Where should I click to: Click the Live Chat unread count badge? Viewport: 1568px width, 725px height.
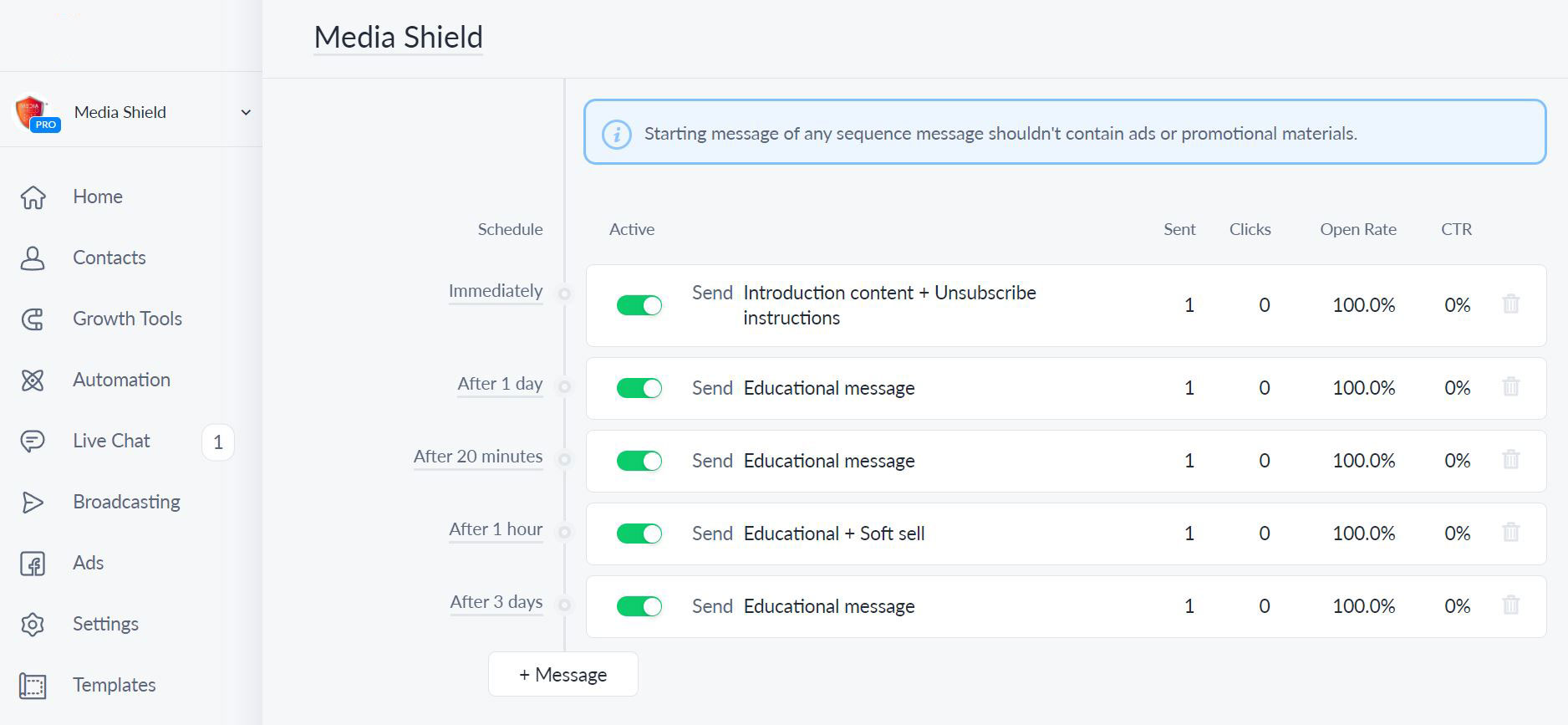(218, 442)
